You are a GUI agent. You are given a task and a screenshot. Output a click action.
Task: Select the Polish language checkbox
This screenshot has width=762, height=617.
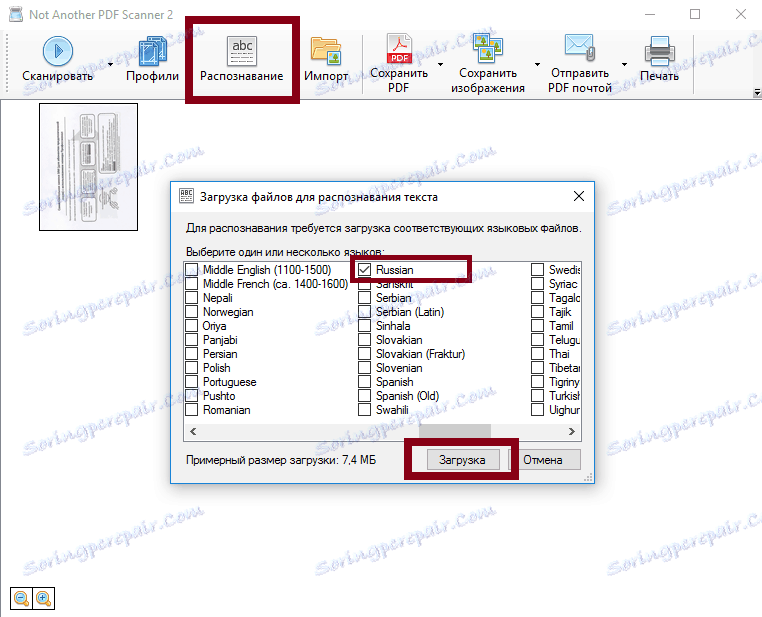click(192, 368)
